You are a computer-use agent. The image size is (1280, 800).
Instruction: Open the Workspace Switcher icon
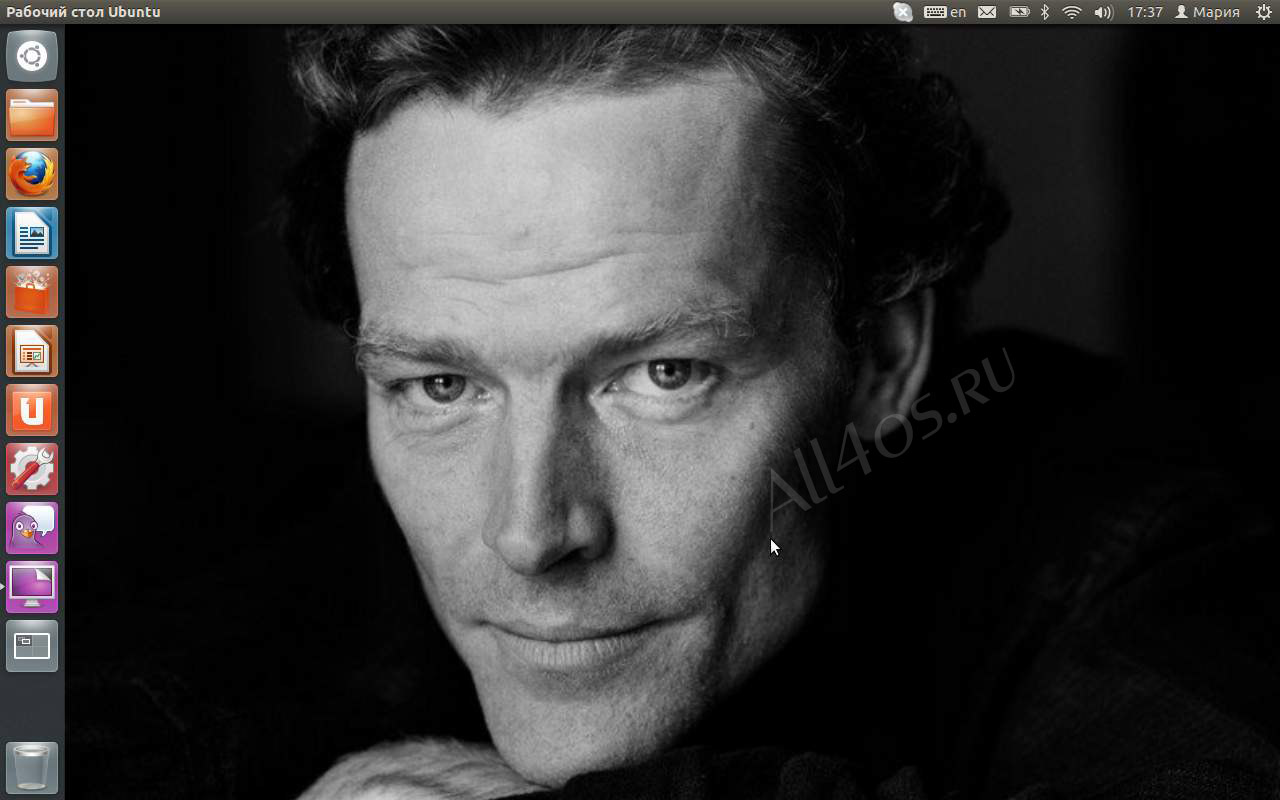(32, 646)
